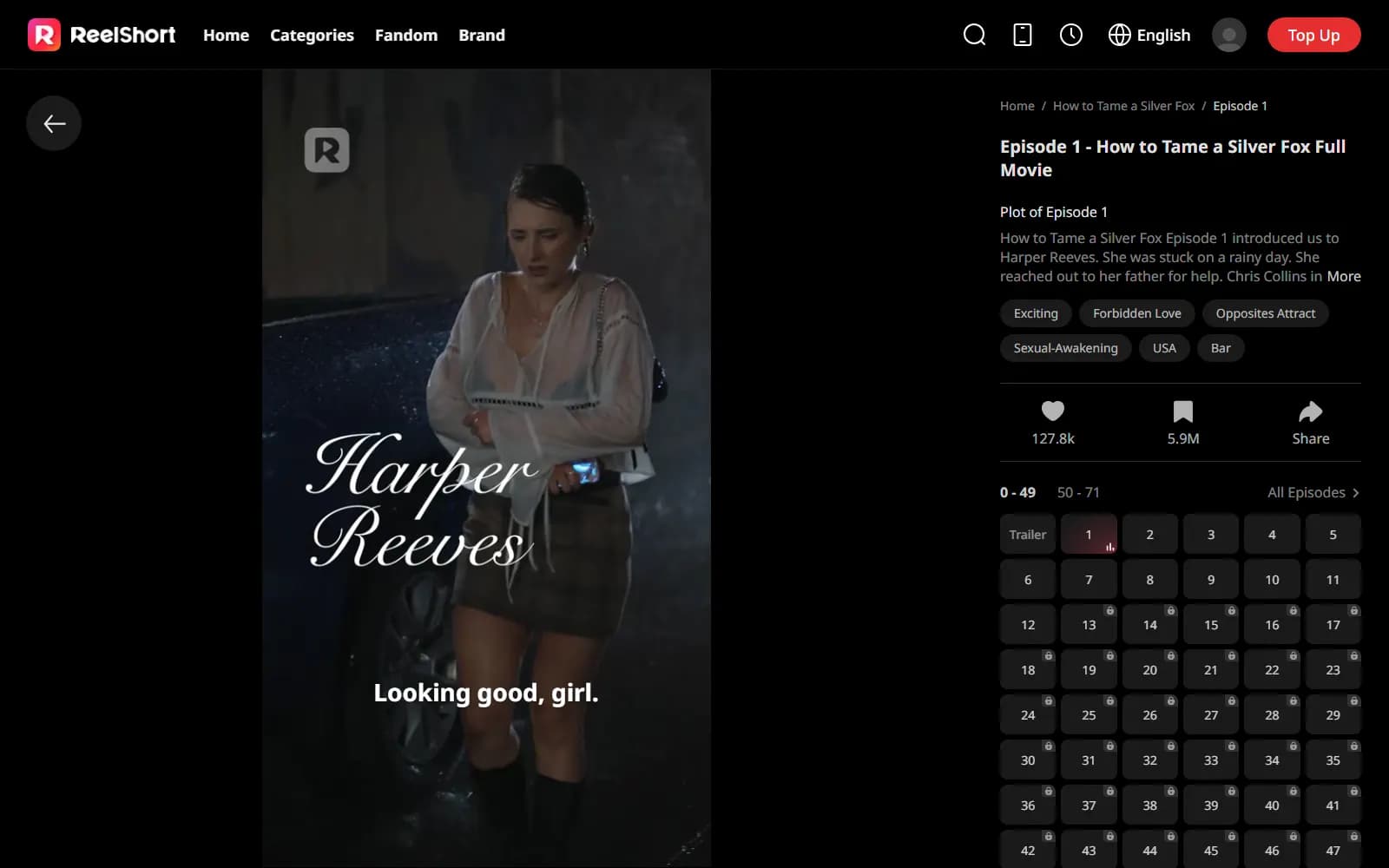This screenshot has height=868, width=1389.
Task: Bookmark the series with bookmark icon
Action: click(x=1183, y=411)
